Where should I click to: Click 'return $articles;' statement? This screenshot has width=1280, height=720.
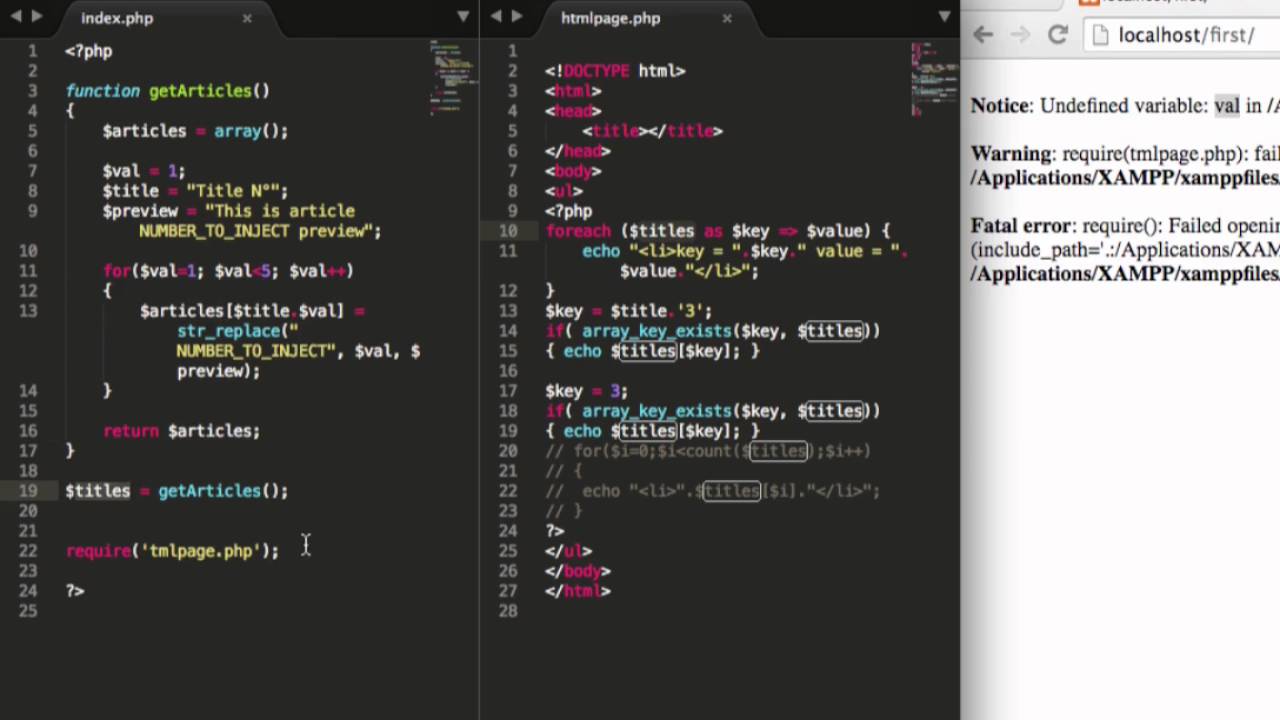(x=181, y=431)
